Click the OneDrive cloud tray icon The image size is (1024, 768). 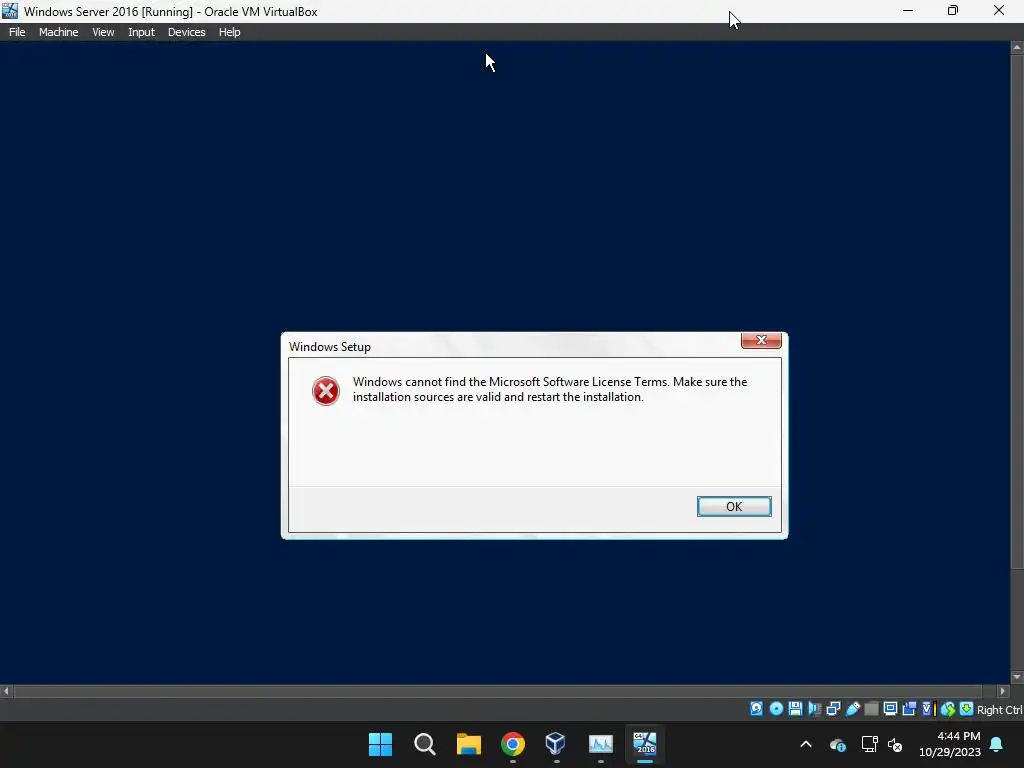coord(837,744)
